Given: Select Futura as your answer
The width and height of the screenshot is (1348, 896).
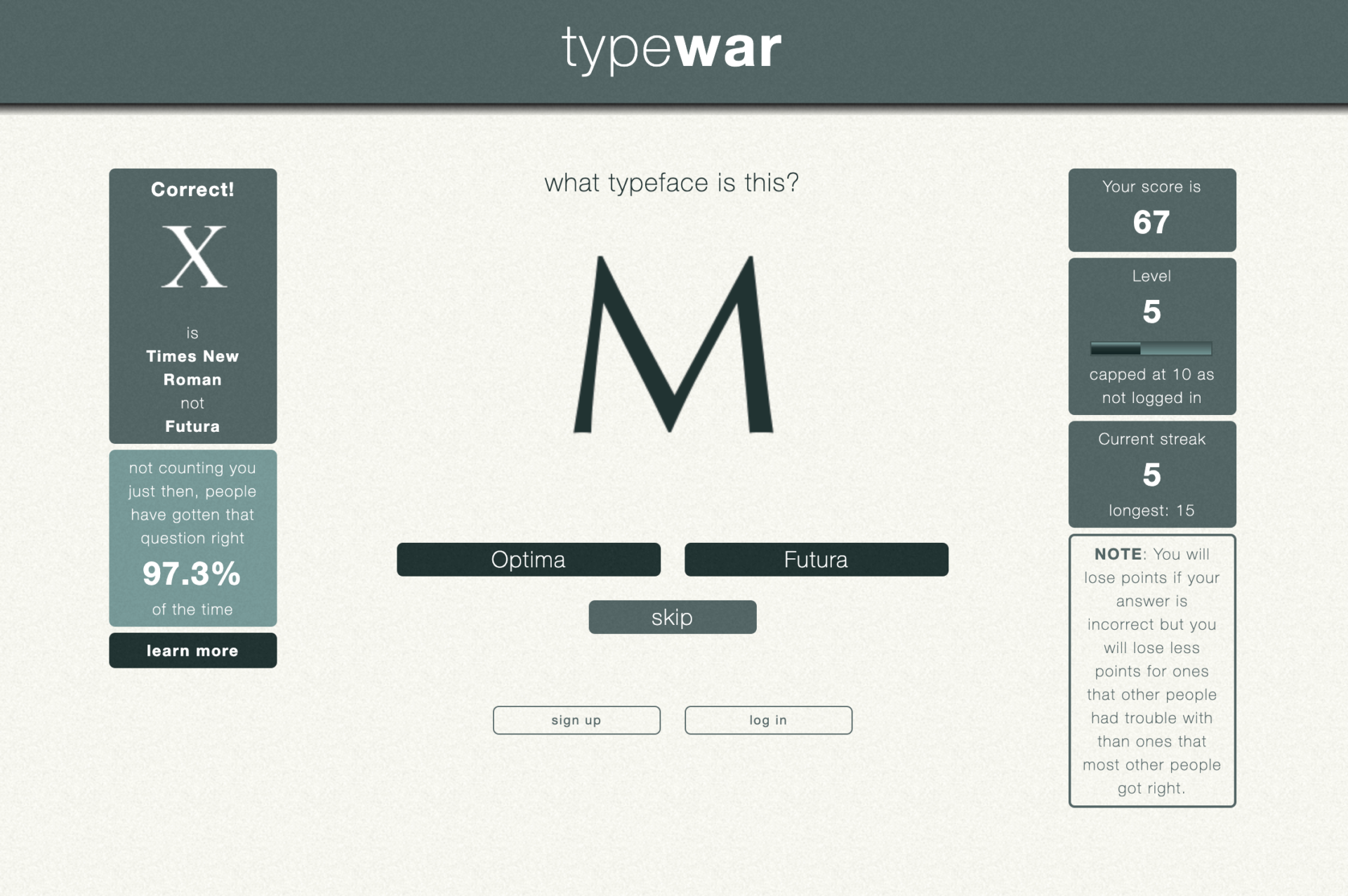Looking at the screenshot, I should point(816,560).
